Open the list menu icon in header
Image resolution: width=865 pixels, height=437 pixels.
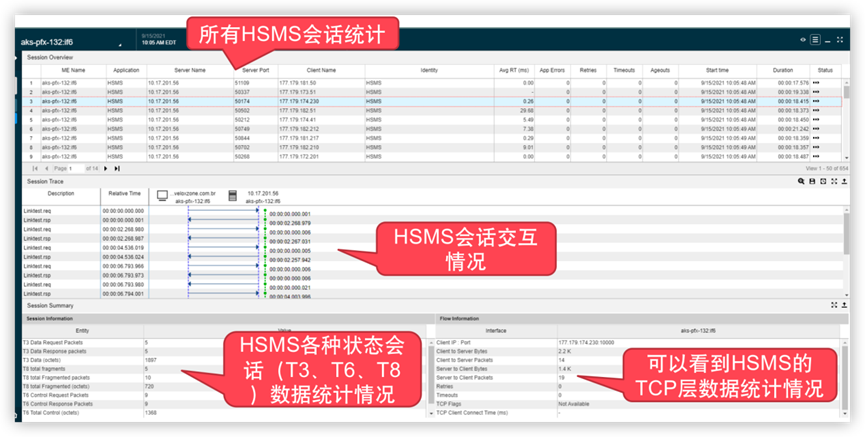pyautogui.click(x=816, y=40)
